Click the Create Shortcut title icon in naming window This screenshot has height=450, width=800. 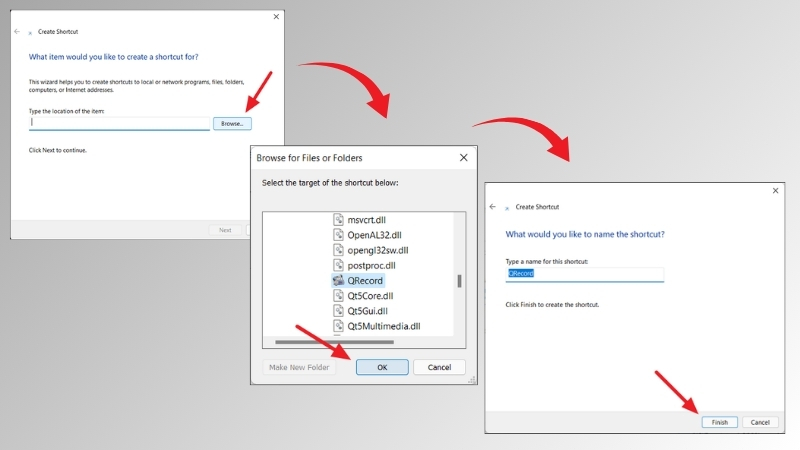pos(507,208)
